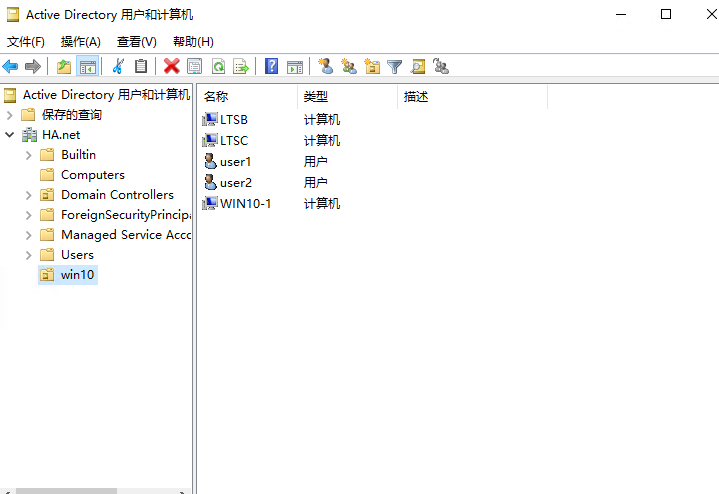Click the create new user toolbar icon

click(325, 66)
